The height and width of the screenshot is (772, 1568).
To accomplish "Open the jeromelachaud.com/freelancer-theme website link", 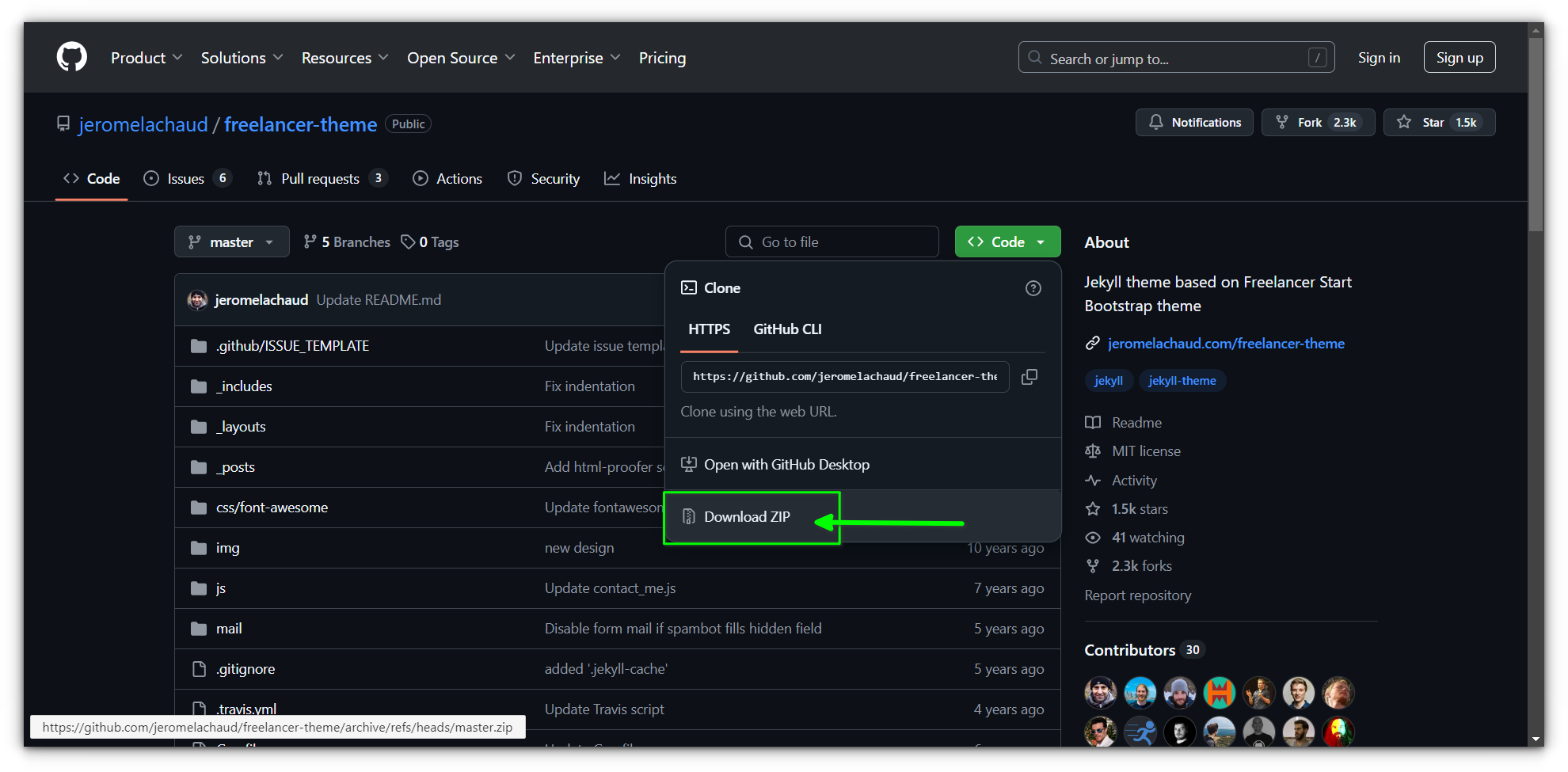I will click(x=1225, y=344).
